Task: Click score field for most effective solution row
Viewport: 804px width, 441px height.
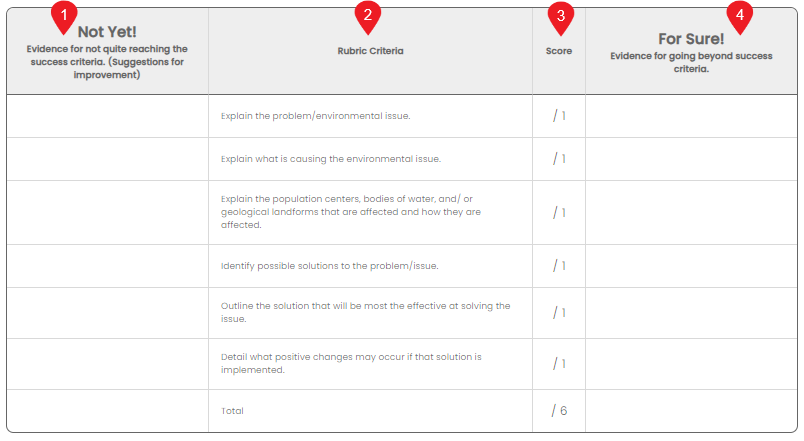Action: (x=559, y=313)
